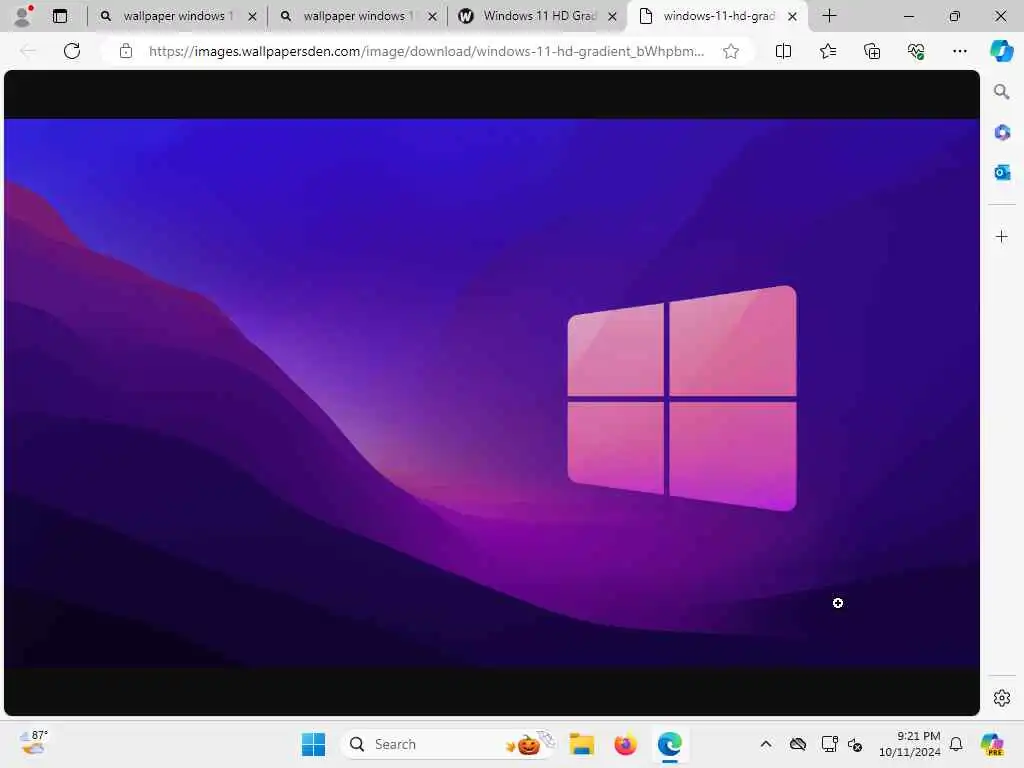The image size is (1024, 768).
Task: Open muted volume tray icon
Action: (x=856, y=744)
